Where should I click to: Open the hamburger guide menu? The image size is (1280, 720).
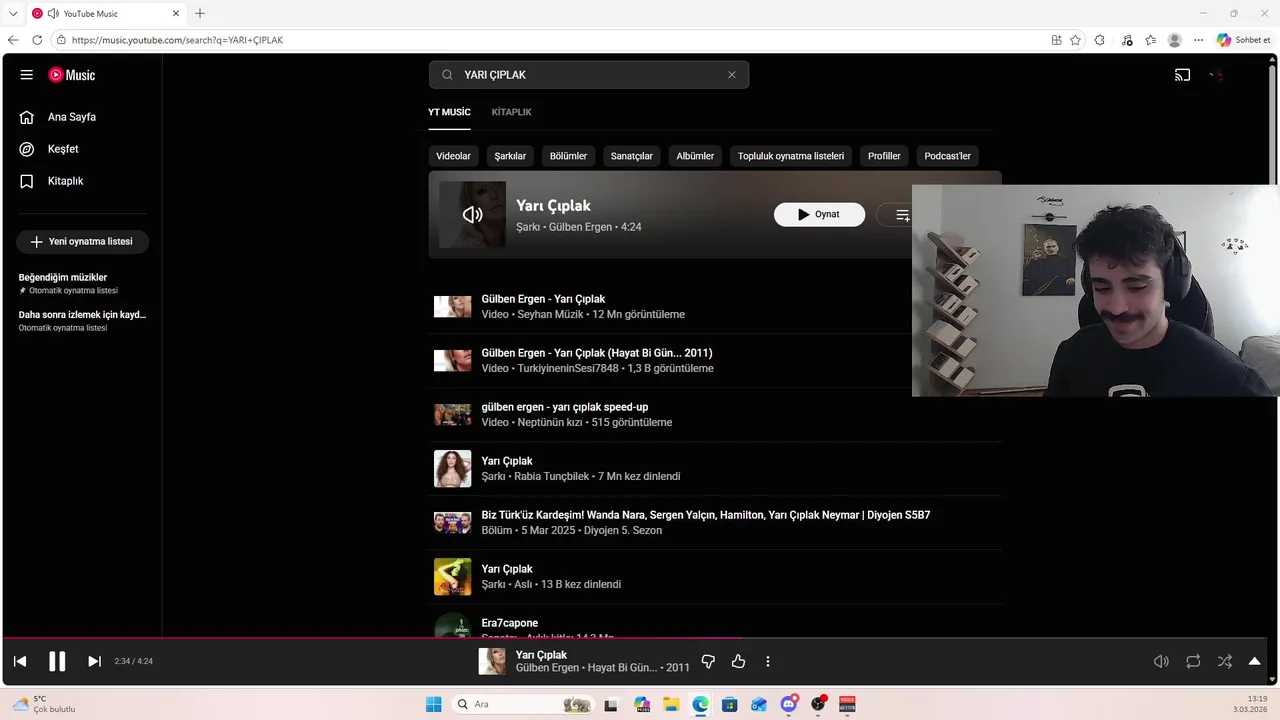tap(27, 75)
